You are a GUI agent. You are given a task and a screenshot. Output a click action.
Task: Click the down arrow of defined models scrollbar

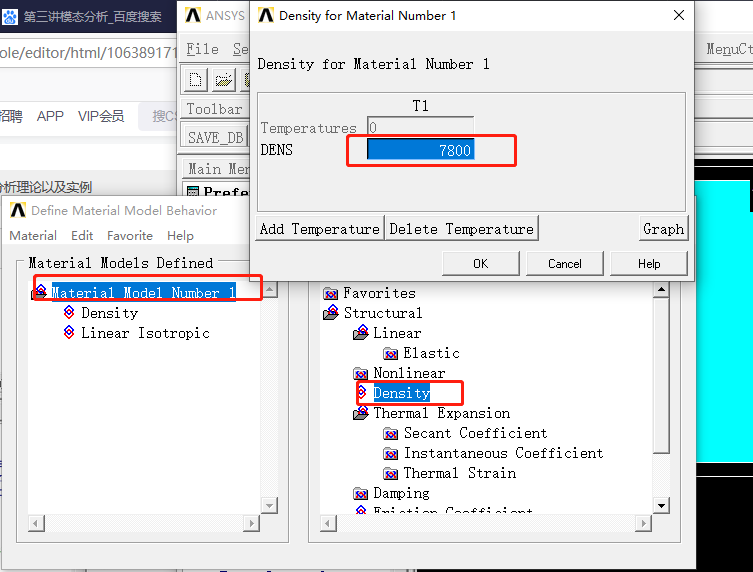point(269,505)
